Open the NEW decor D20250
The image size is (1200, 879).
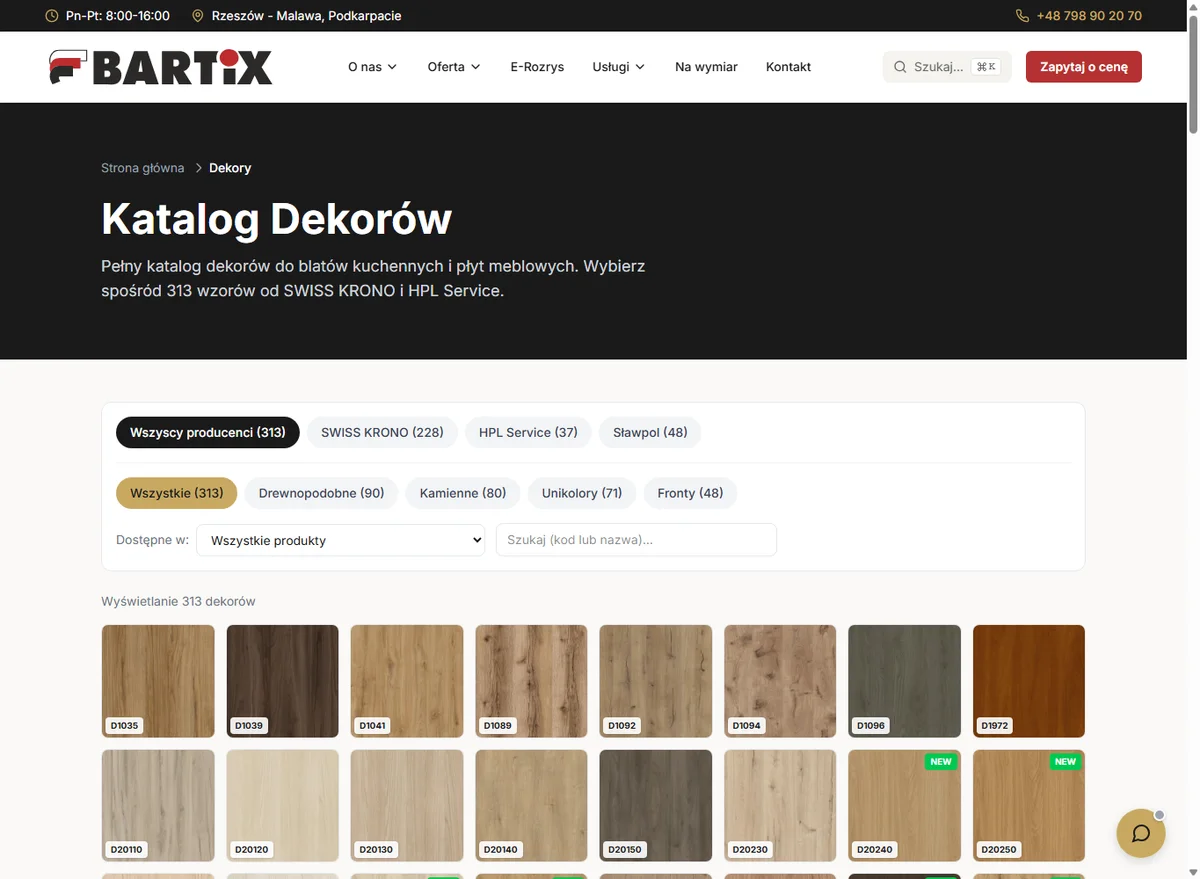click(x=1029, y=806)
